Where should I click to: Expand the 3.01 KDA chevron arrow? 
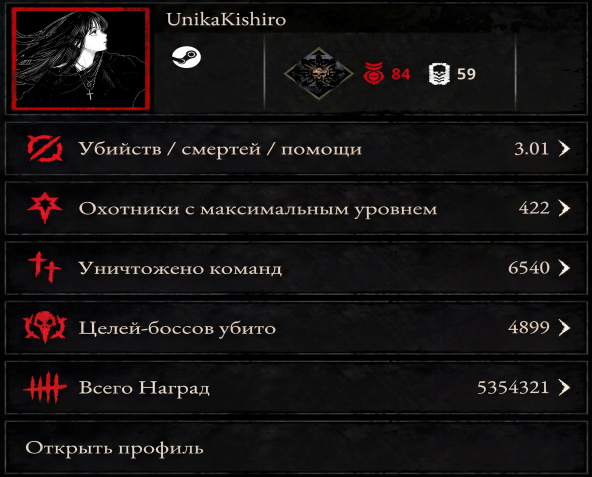pos(564,148)
